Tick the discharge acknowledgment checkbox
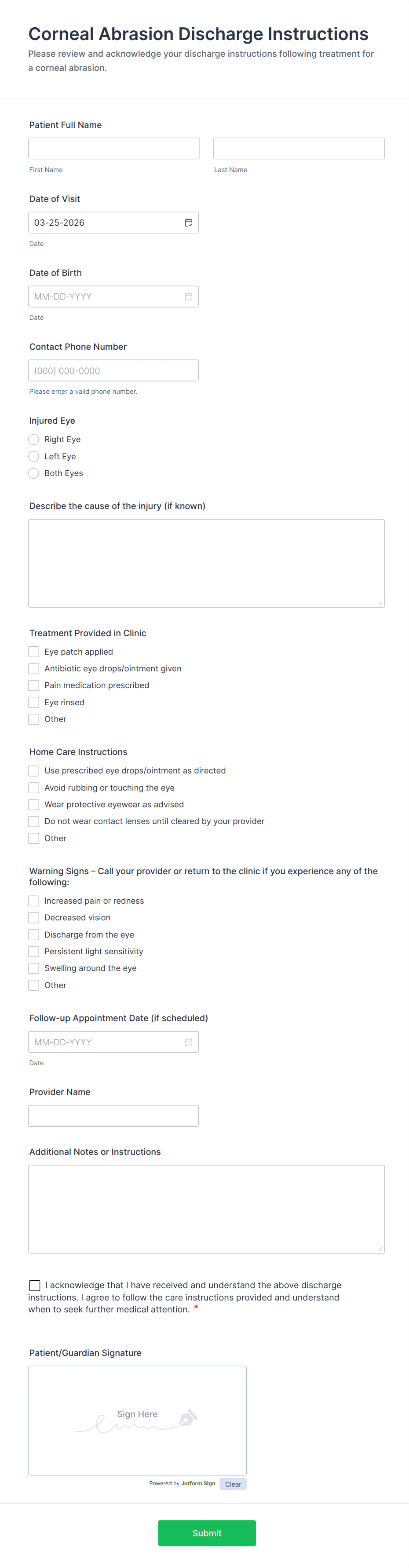 tap(35, 1286)
